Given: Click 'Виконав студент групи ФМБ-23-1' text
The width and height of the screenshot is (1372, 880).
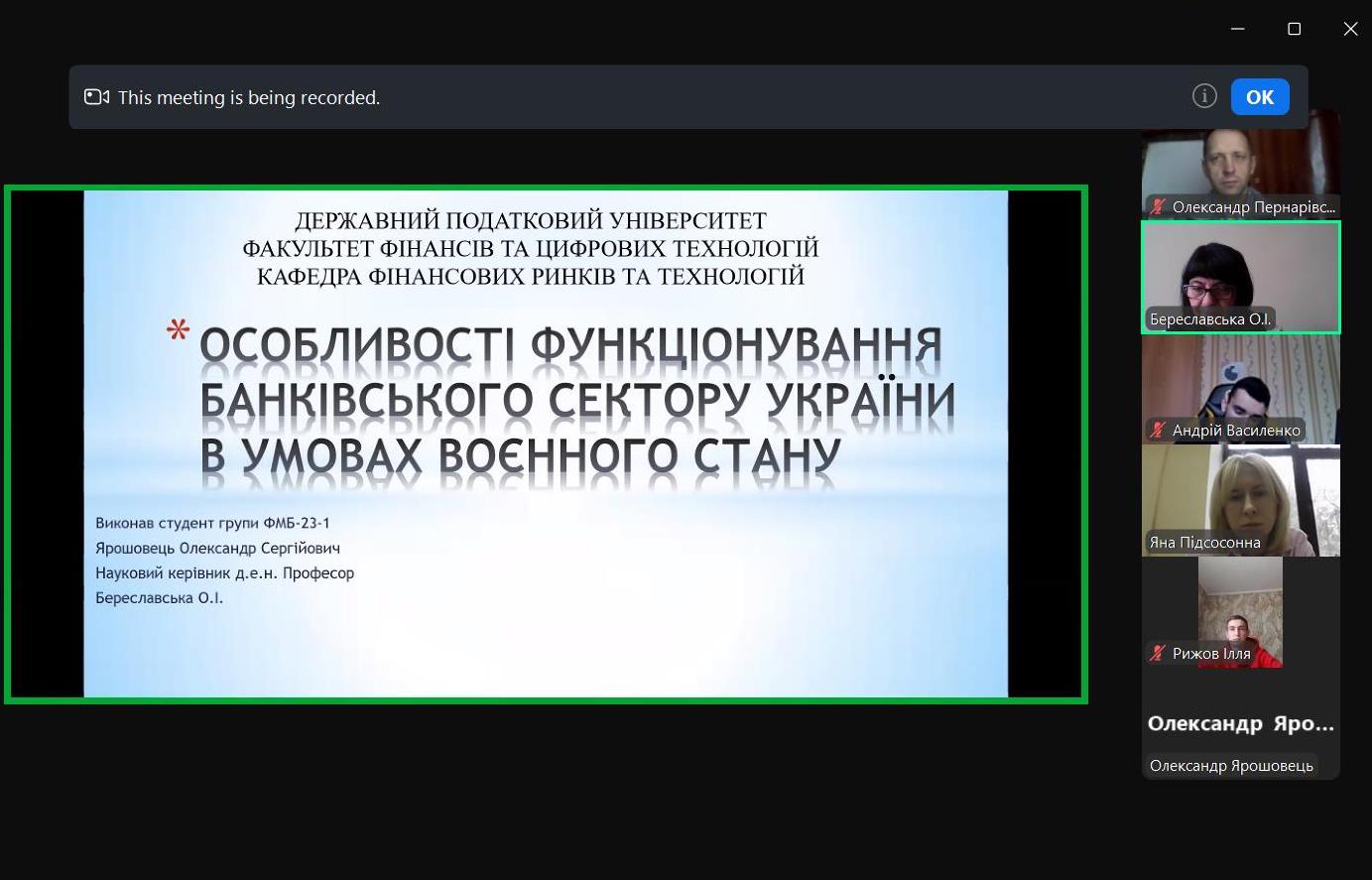Looking at the screenshot, I should [212, 523].
